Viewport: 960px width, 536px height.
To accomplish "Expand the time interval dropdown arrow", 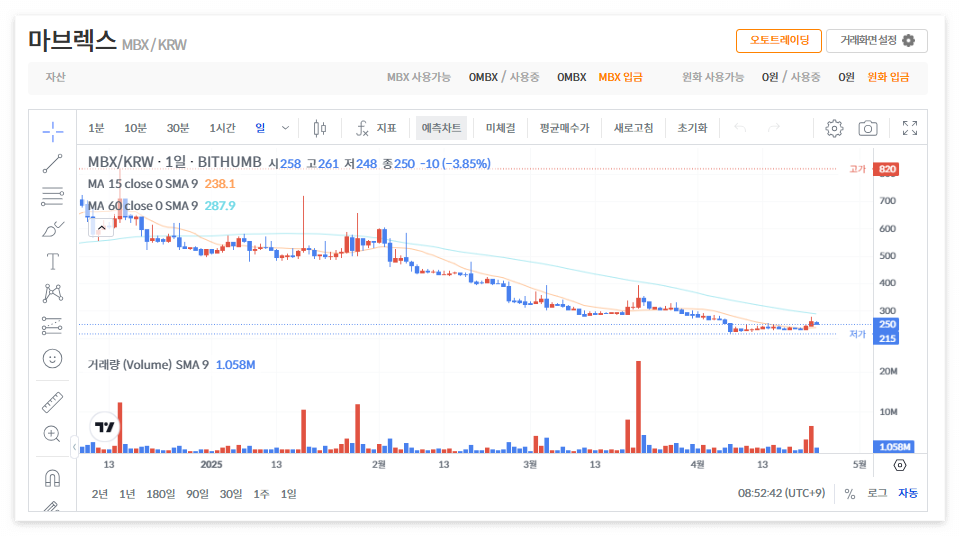I will (x=285, y=128).
